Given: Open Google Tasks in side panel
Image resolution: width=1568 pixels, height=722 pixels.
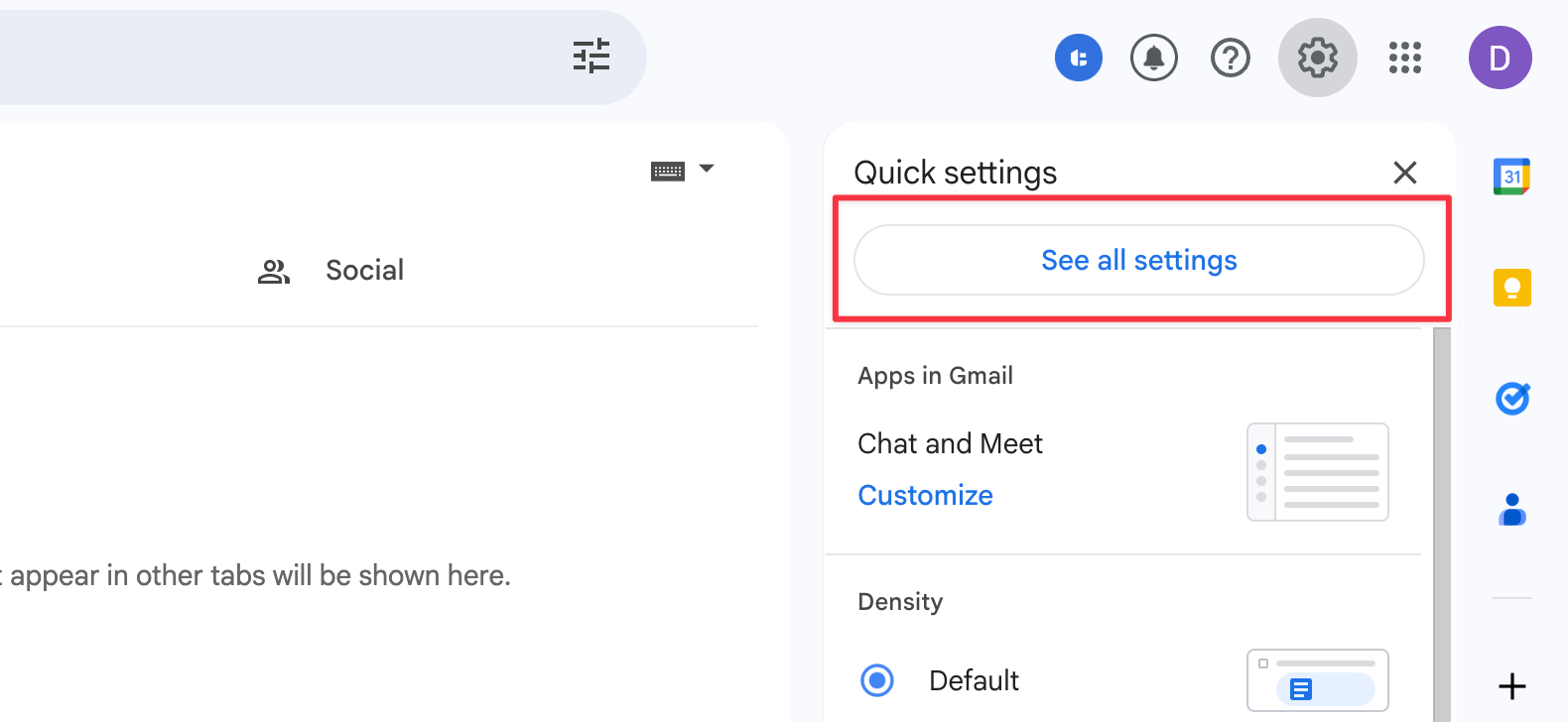Looking at the screenshot, I should [x=1512, y=399].
